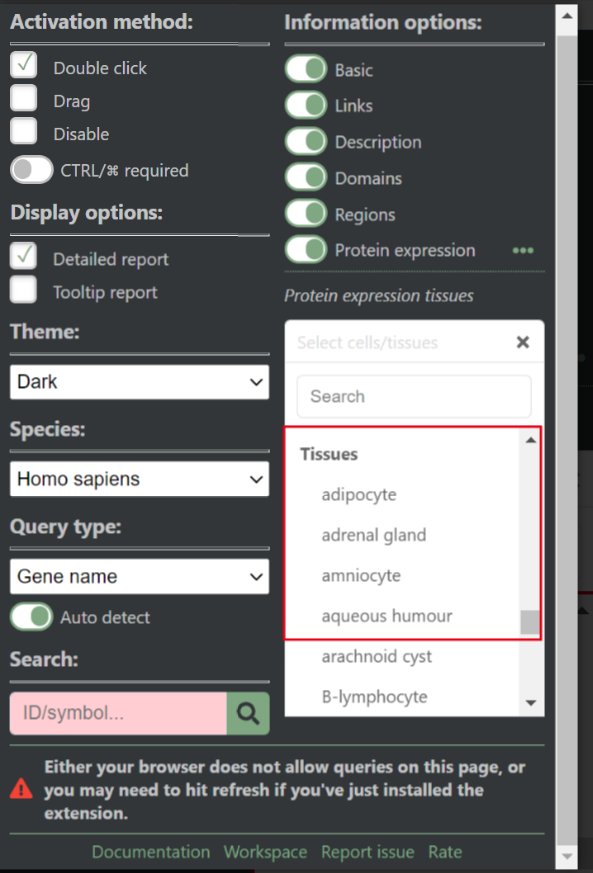
Task: Click the Tissues group header
Action: point(329,454)
